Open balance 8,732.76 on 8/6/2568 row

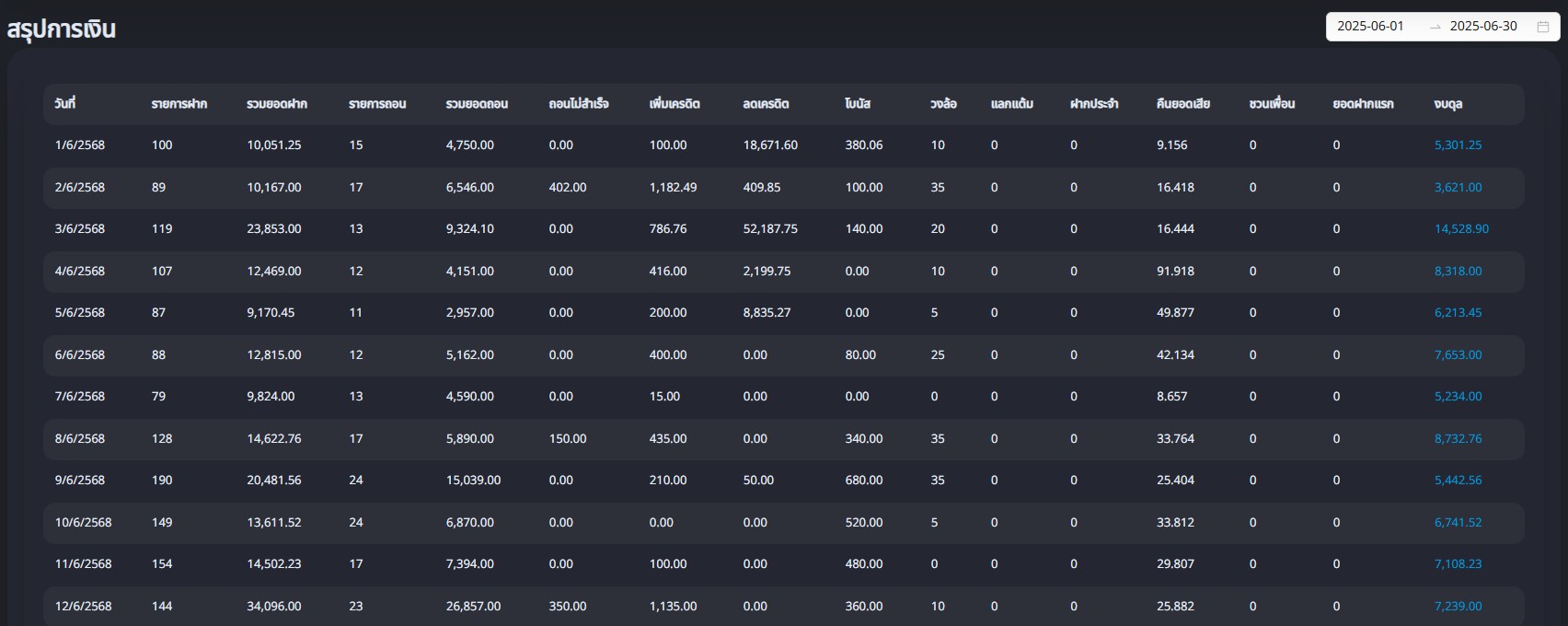click(x=1458, y=439)
